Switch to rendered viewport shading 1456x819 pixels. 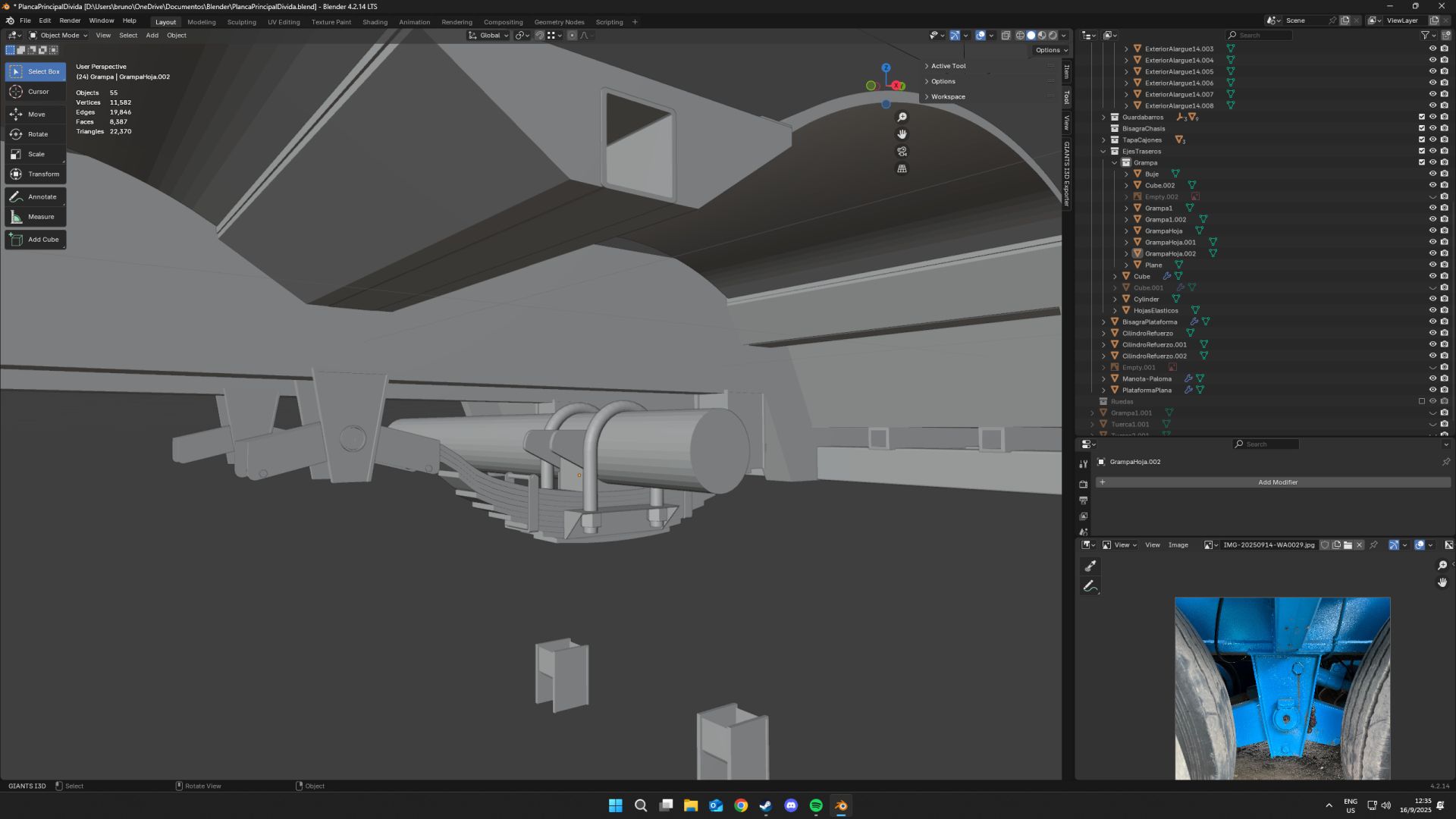pos(1053,35)
